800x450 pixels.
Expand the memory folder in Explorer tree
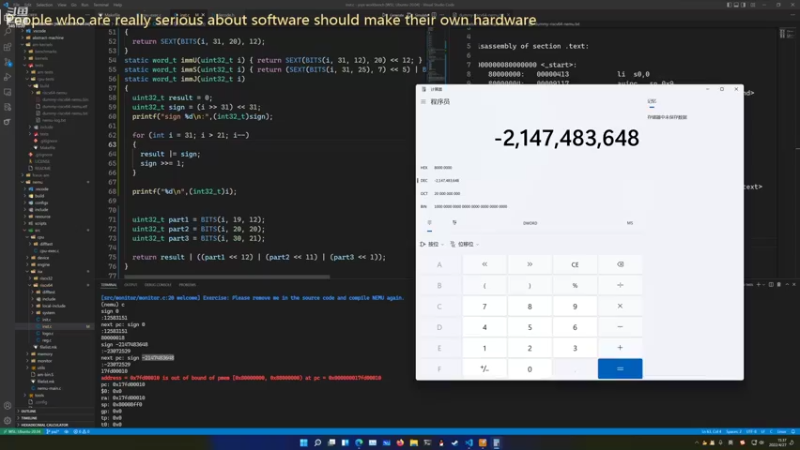click(45, 354)
